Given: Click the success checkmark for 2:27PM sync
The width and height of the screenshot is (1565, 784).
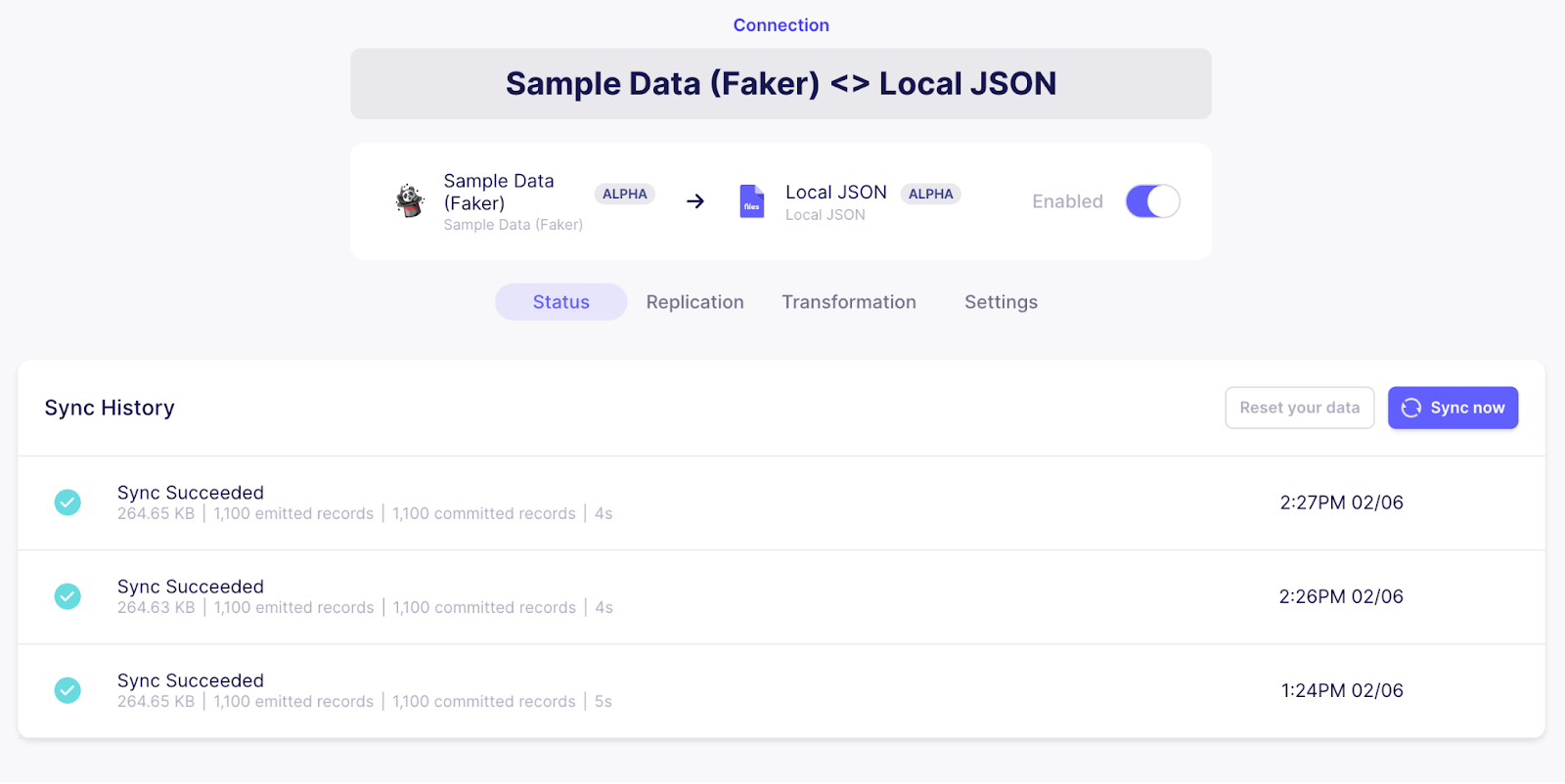Looking at the screenshot, I should pyautogui.click(x=67, y=502).
